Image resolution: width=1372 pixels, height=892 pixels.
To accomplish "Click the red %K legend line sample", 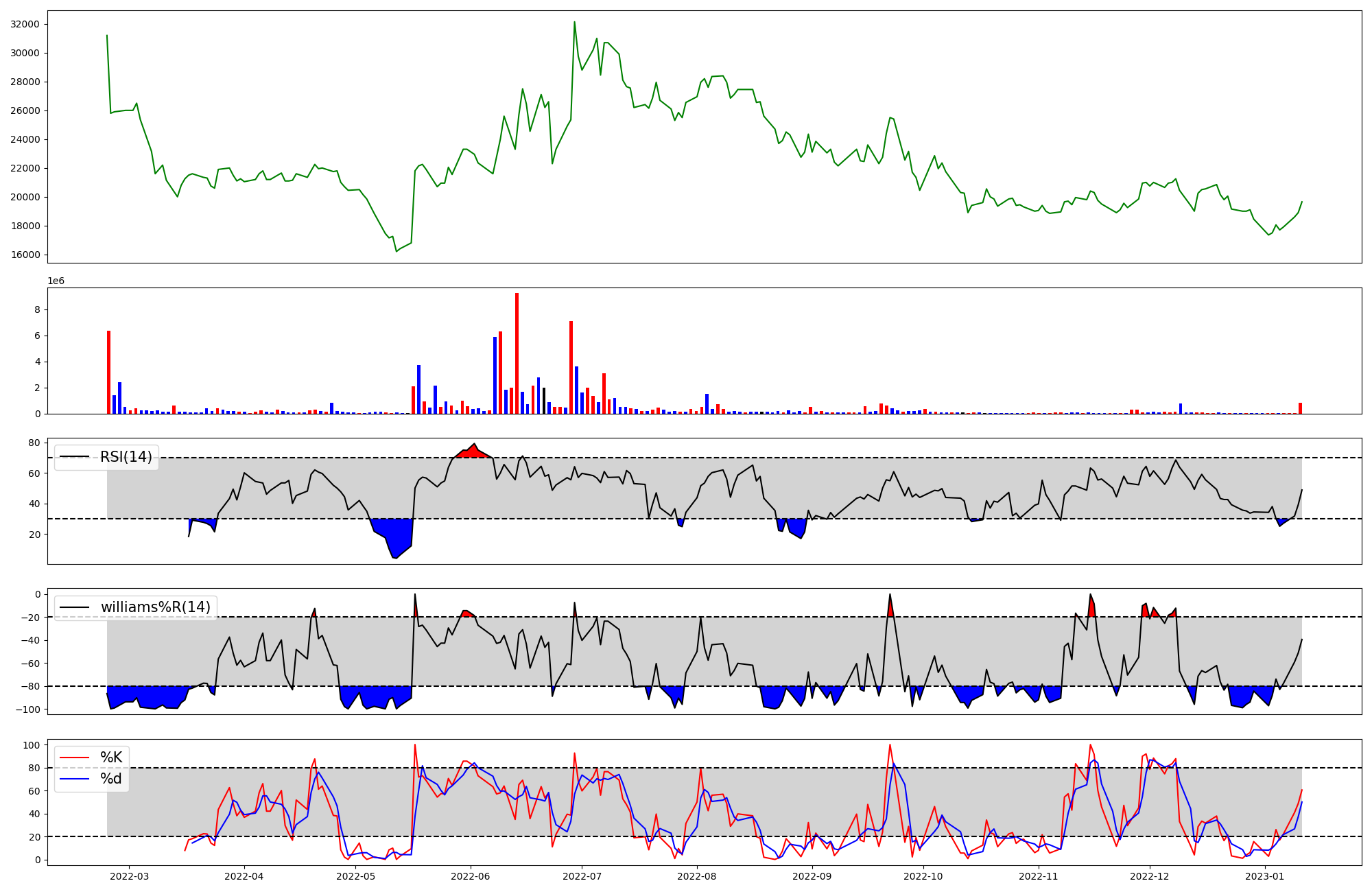I will tap(75, 758).
